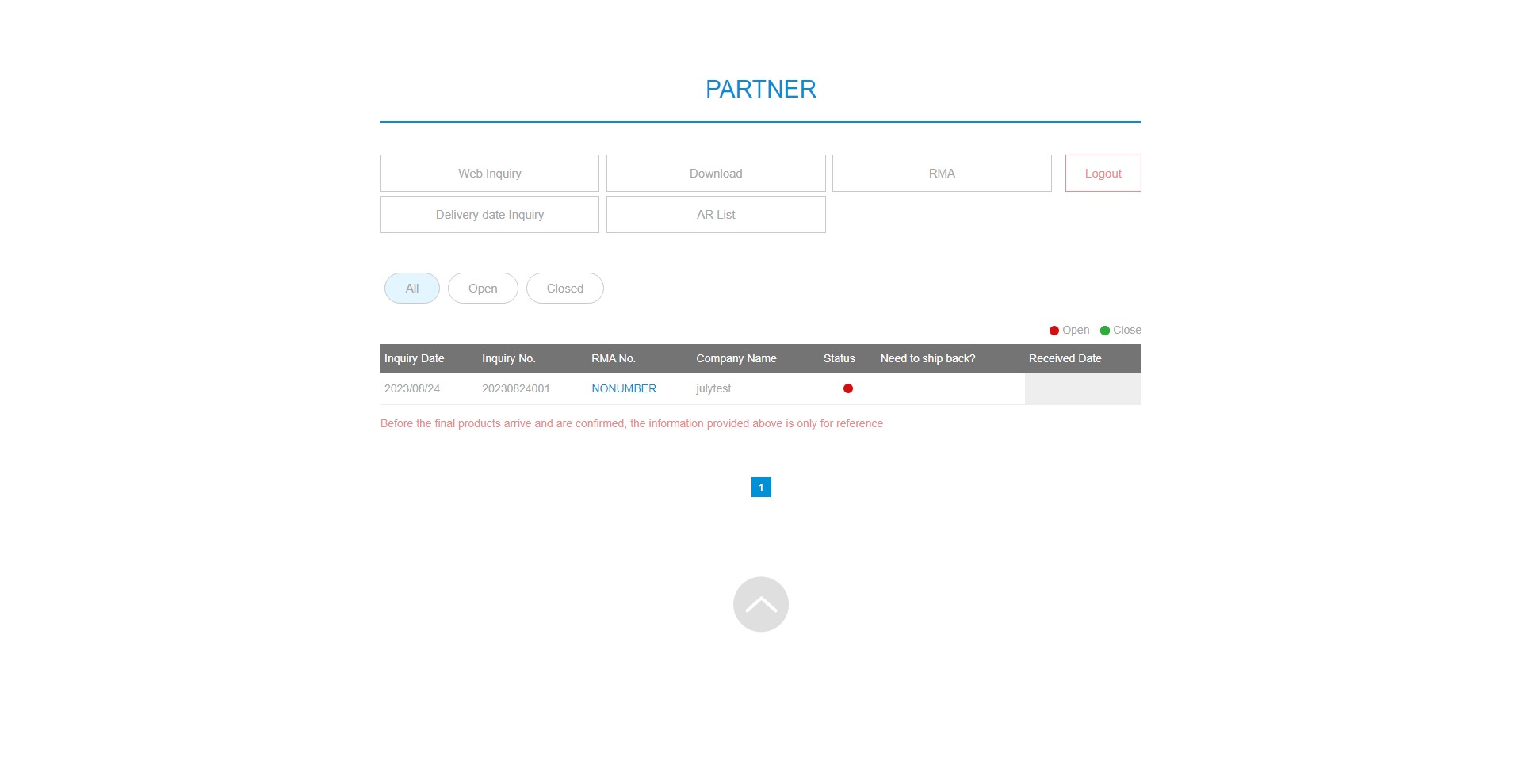
Task: Click the Received Date column header
Action: [1065, 358]
